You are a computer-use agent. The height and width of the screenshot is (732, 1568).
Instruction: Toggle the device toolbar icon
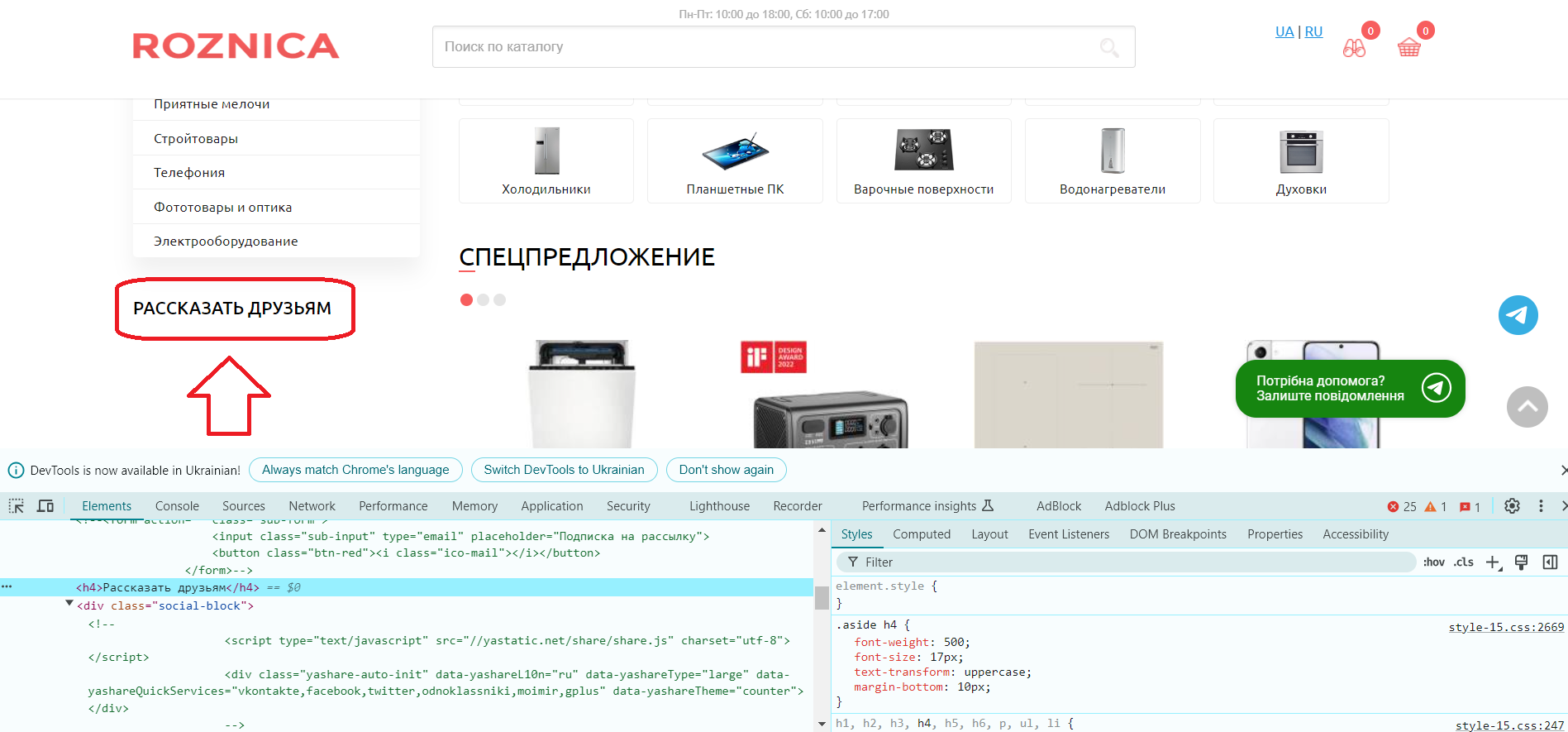pos(45,506)
